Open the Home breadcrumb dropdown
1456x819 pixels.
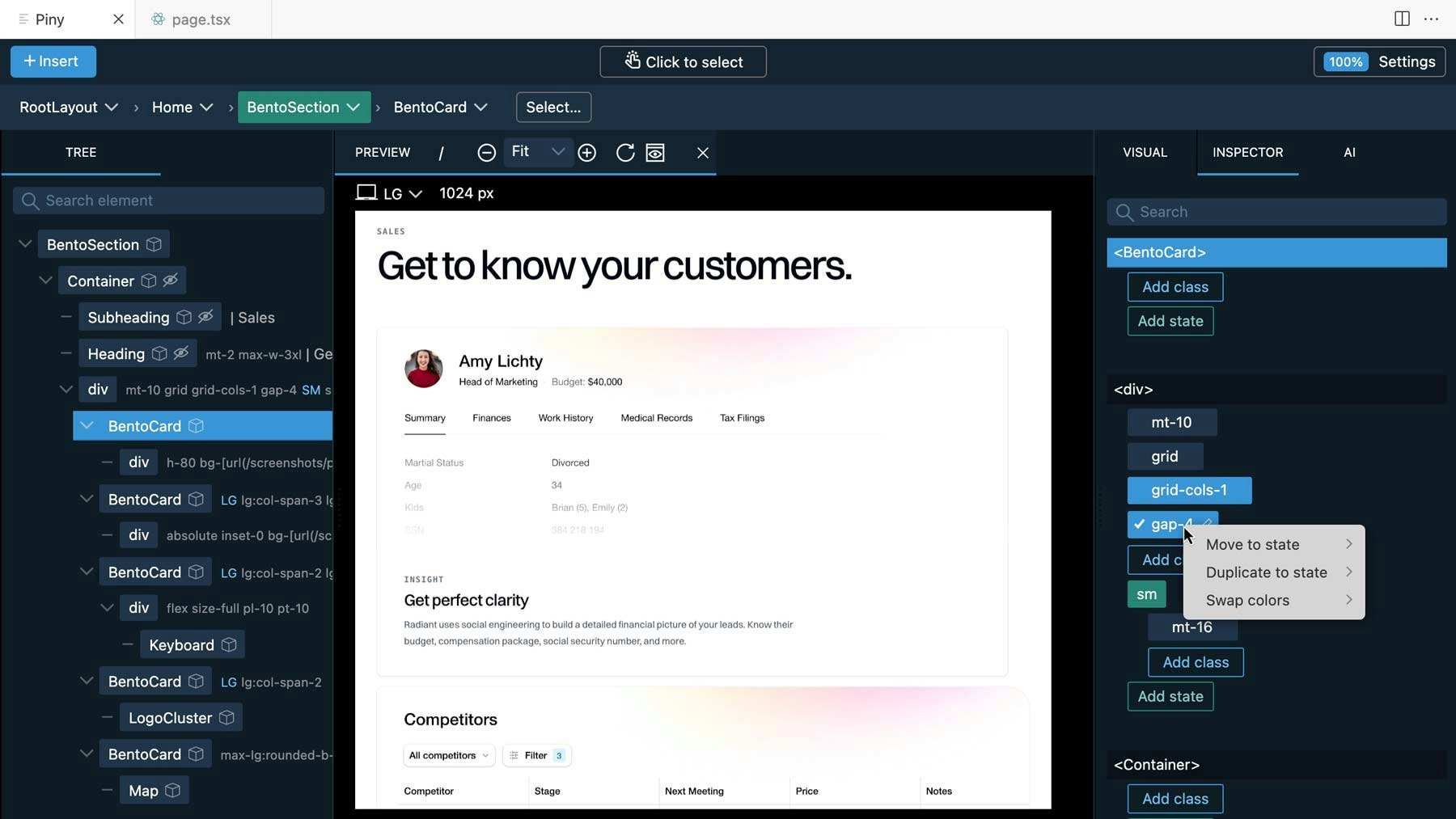pyautogui.click(x=206, y=107)
